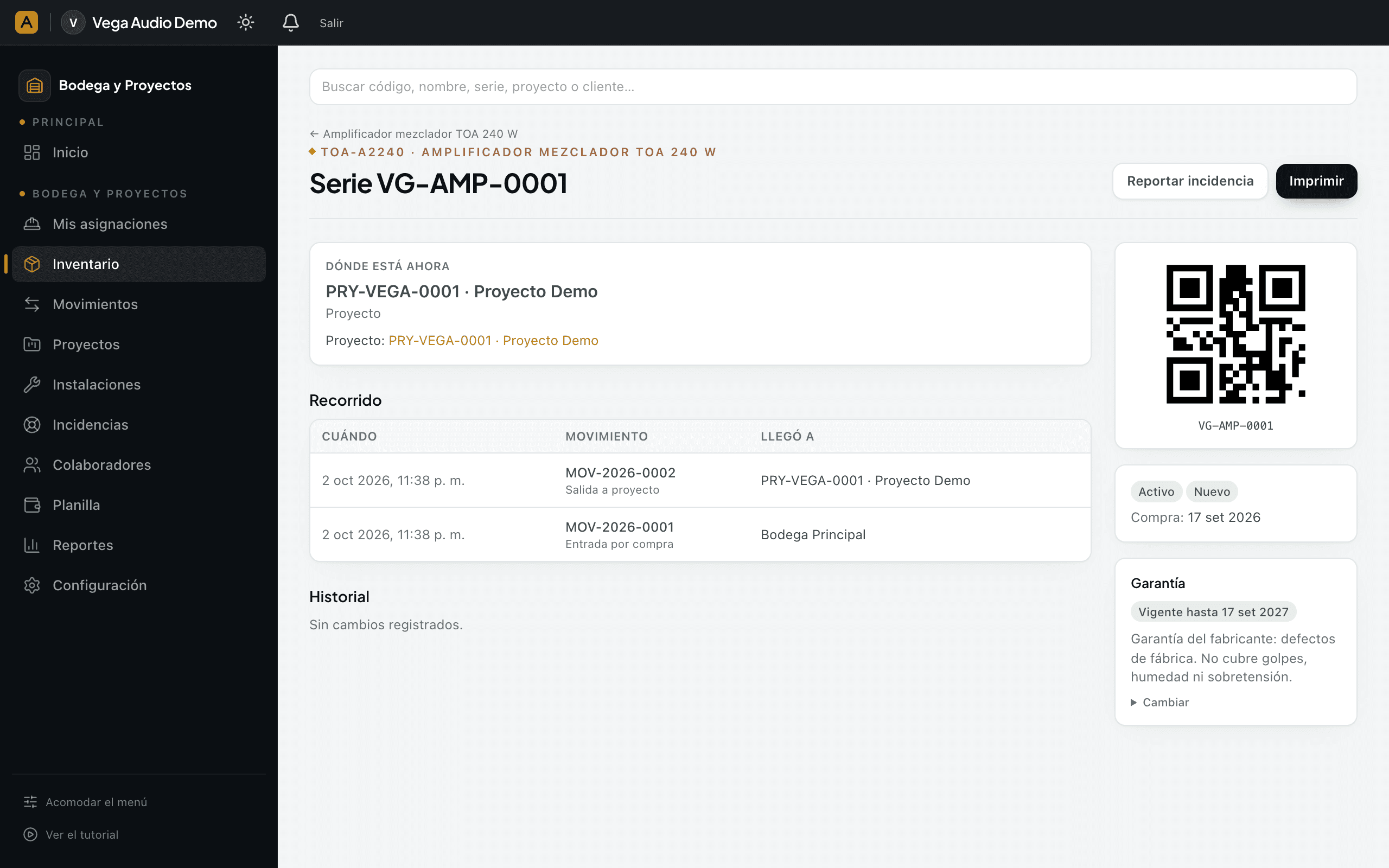
Task: Click the Activo status badge
Action: point(1156,492)
